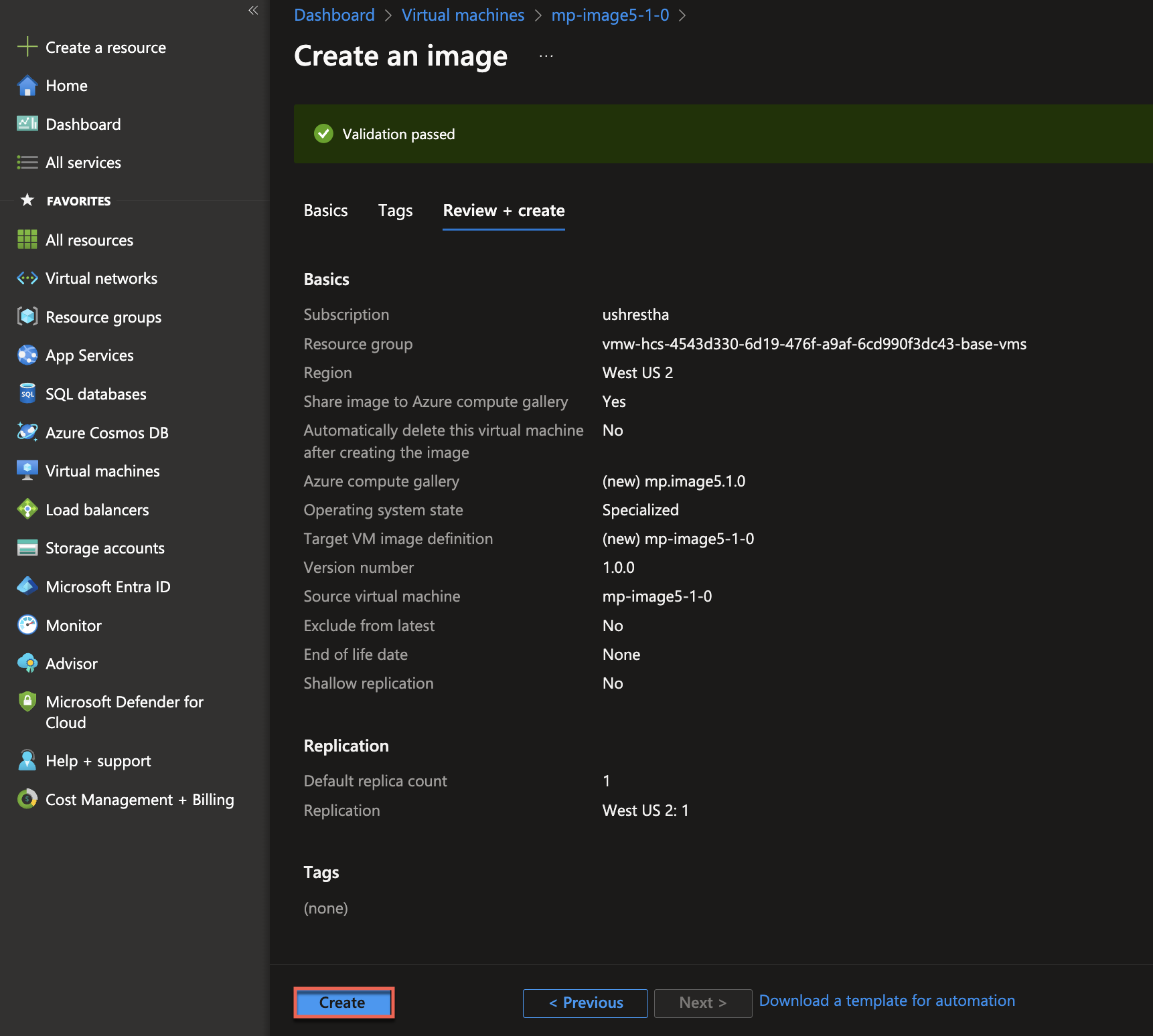Viewport: 1153px width, 1036px height.
Task: Click the Target VM image definition value
Action: [x=678, y=539]
